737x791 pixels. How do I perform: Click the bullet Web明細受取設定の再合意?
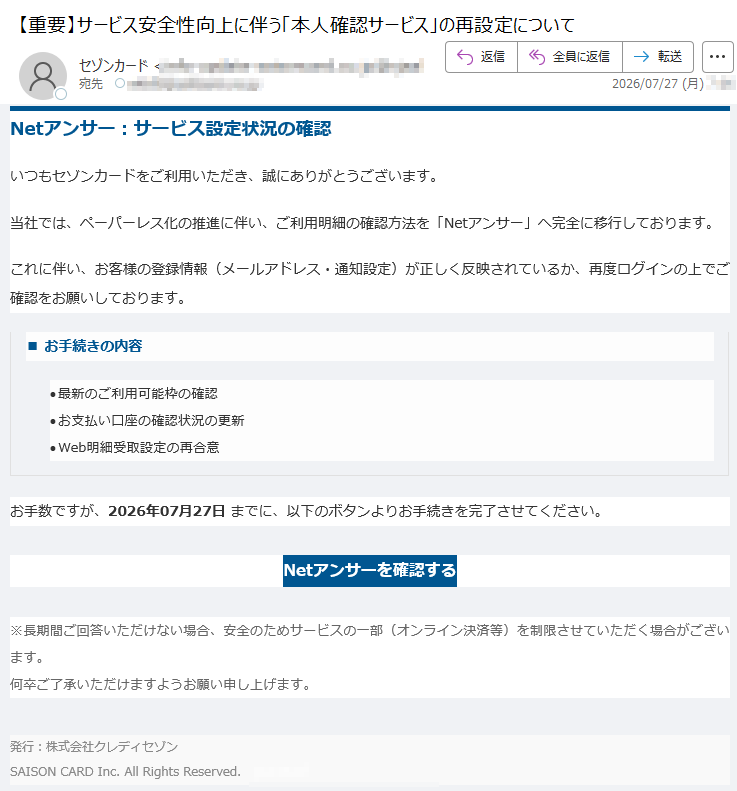coord(139,447)
